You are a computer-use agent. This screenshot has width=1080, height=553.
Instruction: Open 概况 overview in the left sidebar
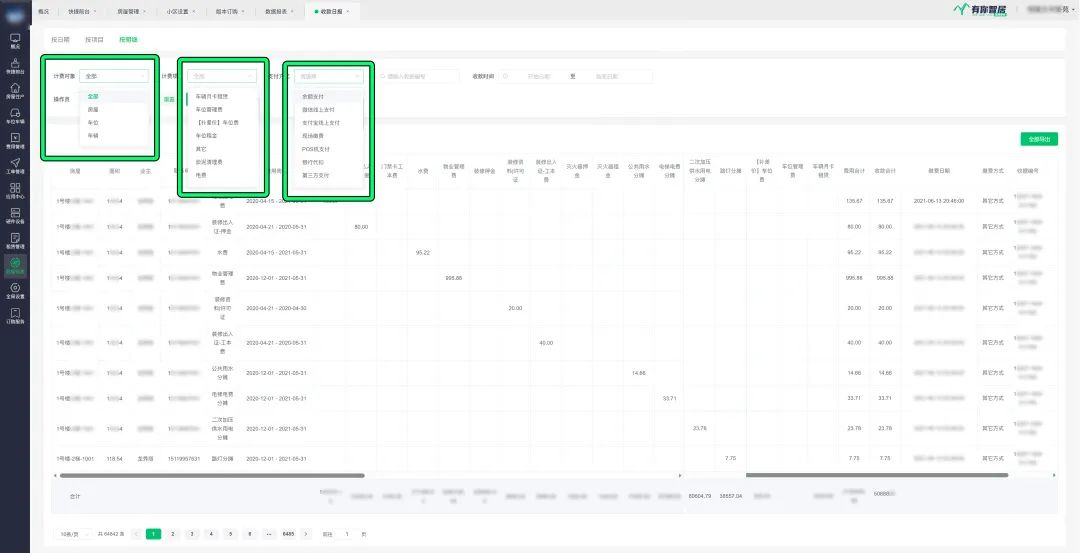coord(14,40)
